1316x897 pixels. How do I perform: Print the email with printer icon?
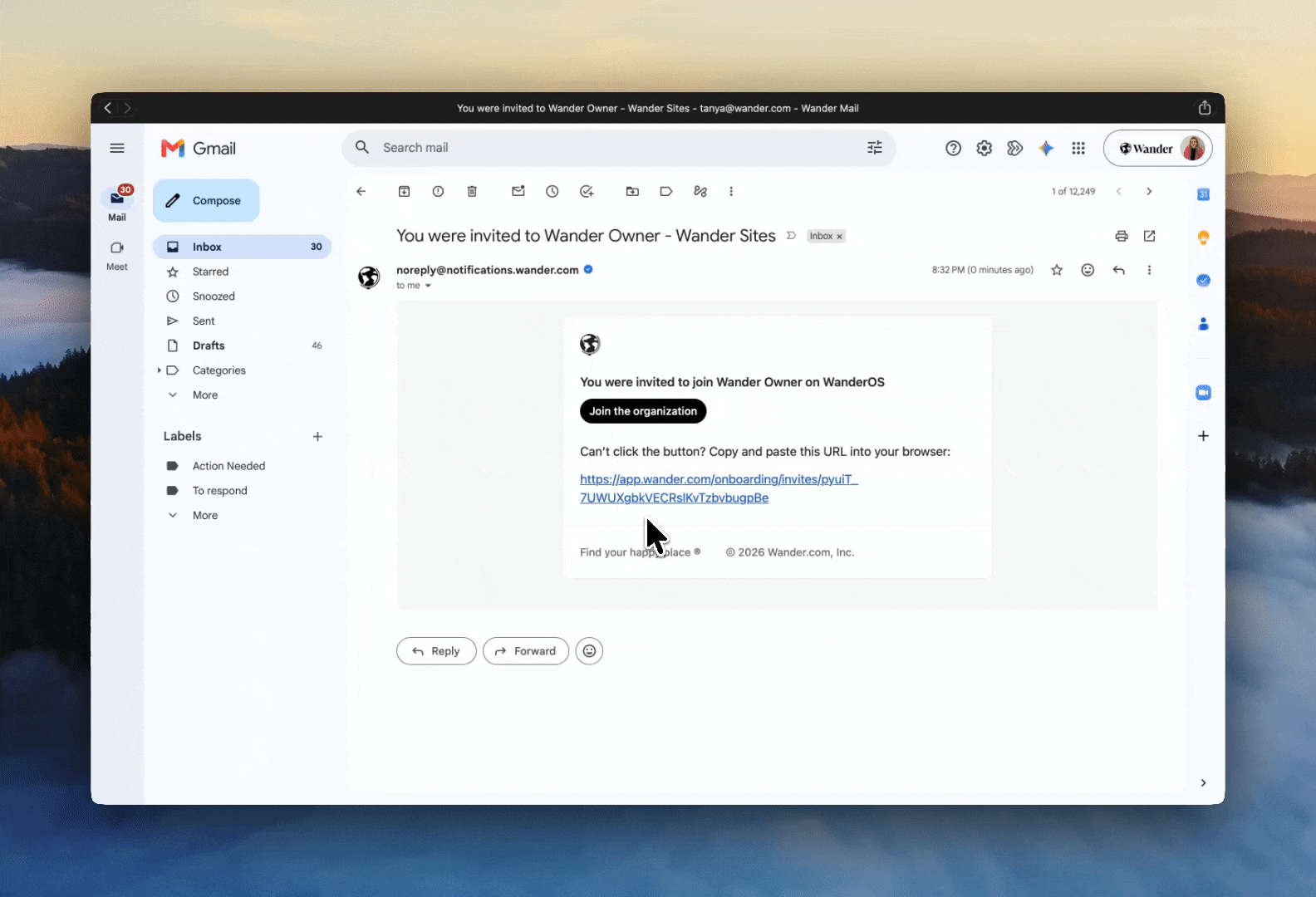1122,236
